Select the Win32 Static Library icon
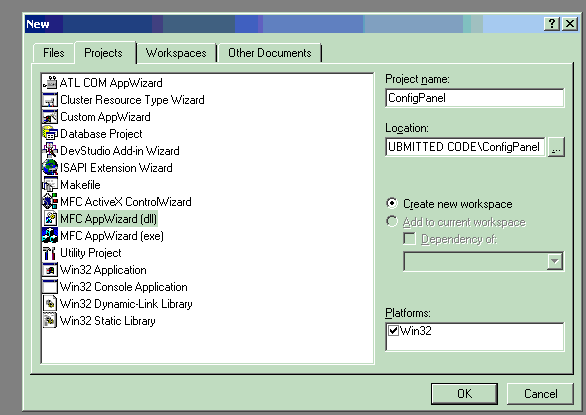The width and height of the screenshot is (586, 415). [50, 321]
